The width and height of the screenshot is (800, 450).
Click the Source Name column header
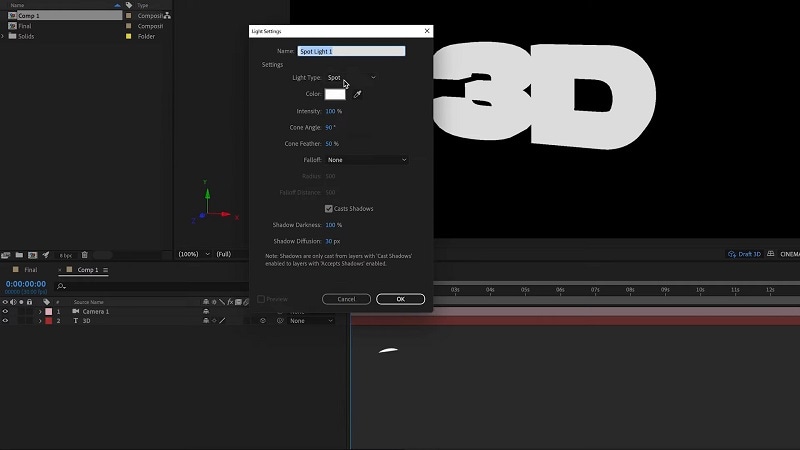pos(88,302)
